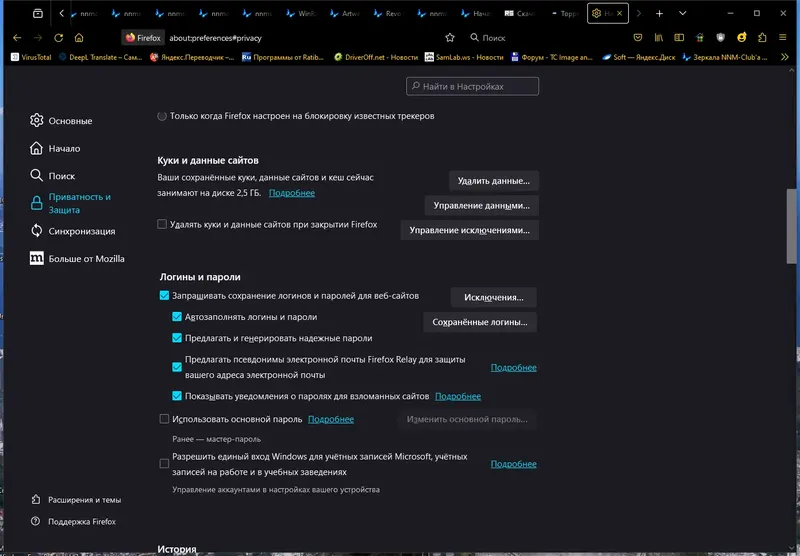Open the DeepL Translate bookmark
Screen dimensions: 800x556
tap(101, 57)
